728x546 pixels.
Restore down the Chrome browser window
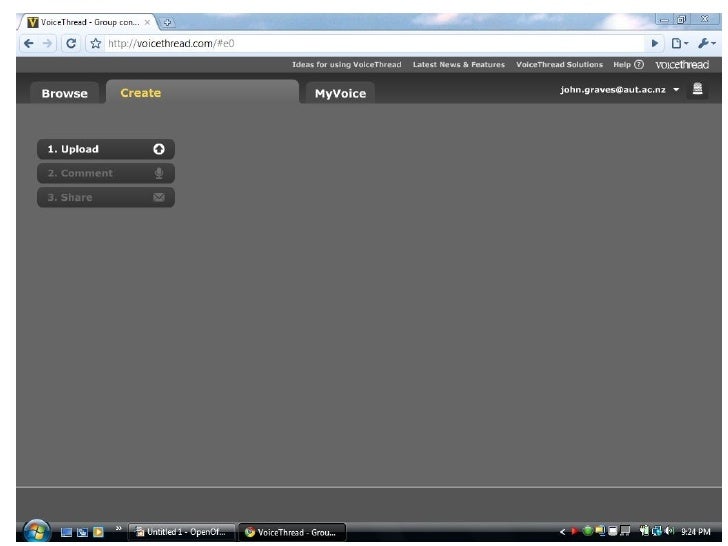click(x=681, y=20)
